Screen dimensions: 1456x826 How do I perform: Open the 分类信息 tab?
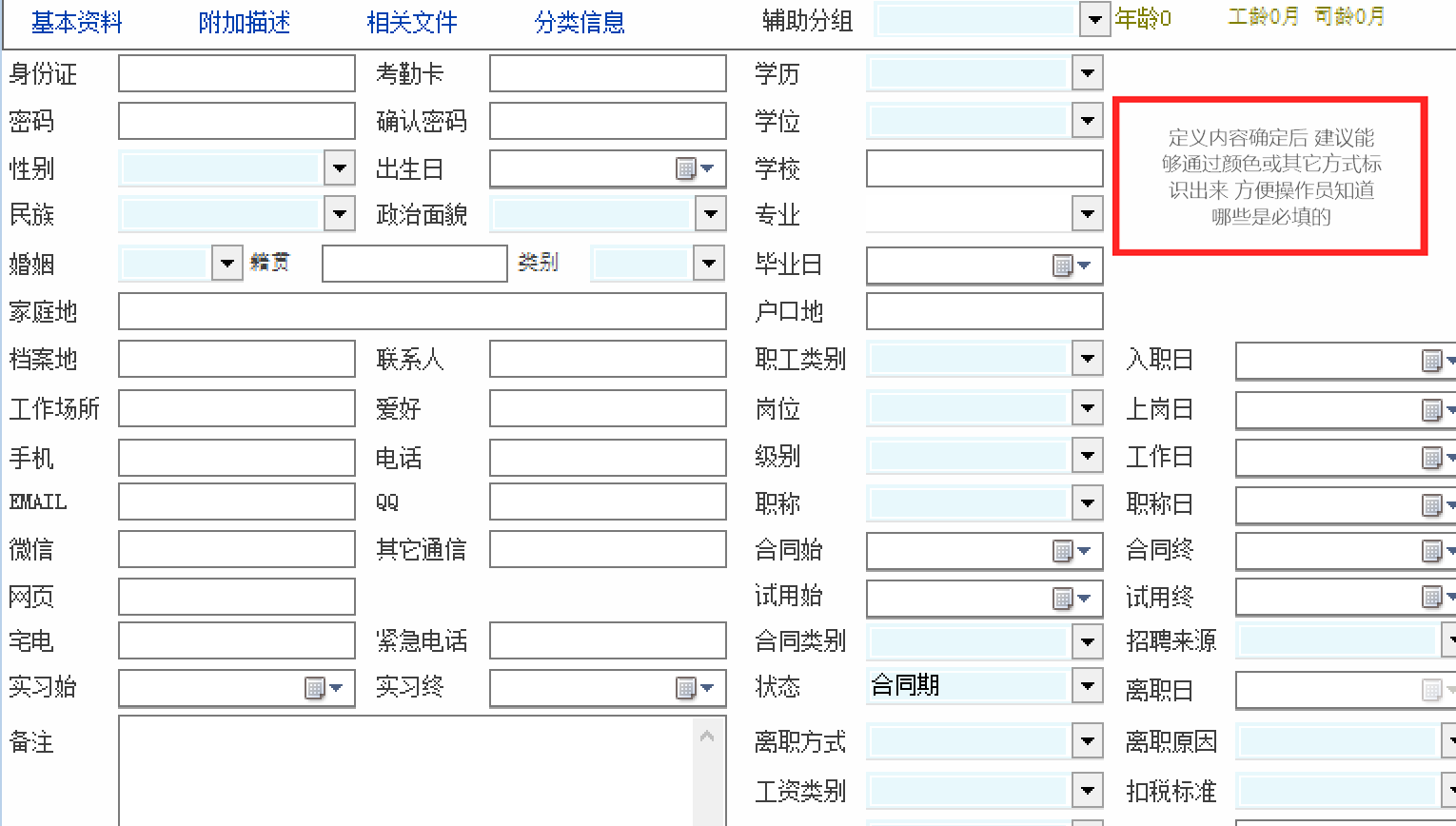click(580, 23)
